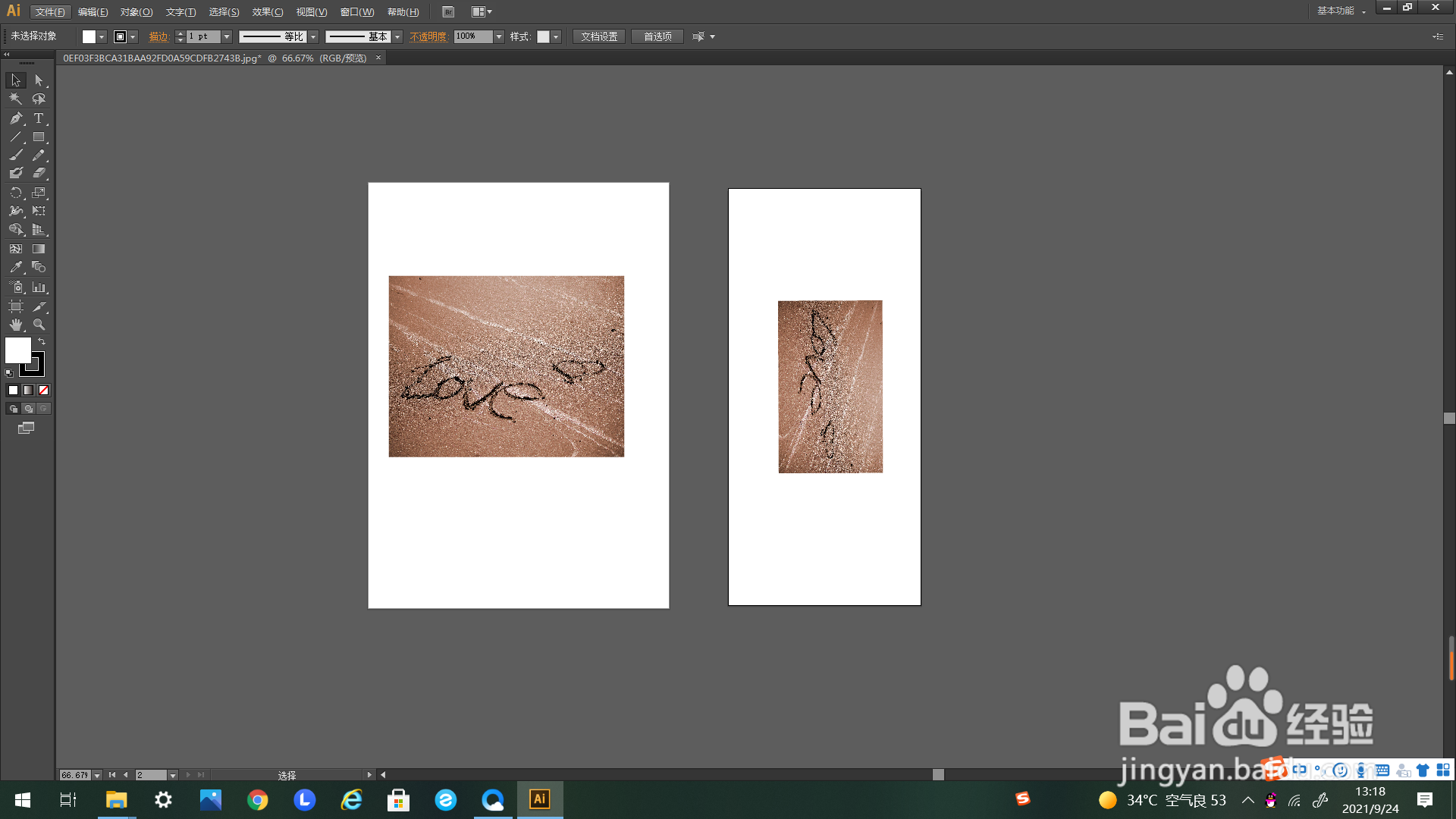The height and width of the screenshot is (819, 1456).
Task: Expand the stroke weight dropdown
Action: pos(227,36)
